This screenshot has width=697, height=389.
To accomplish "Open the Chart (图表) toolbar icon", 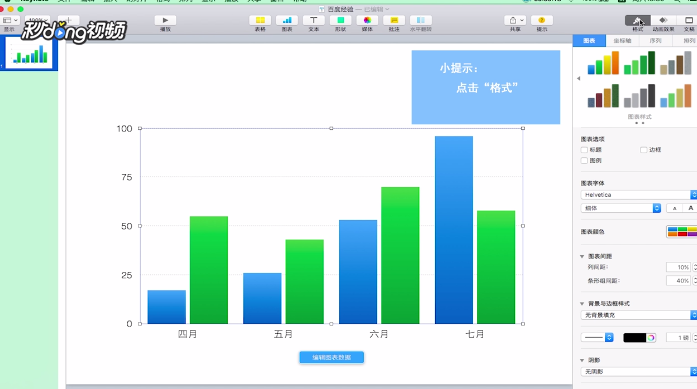I will click(287, 20).
